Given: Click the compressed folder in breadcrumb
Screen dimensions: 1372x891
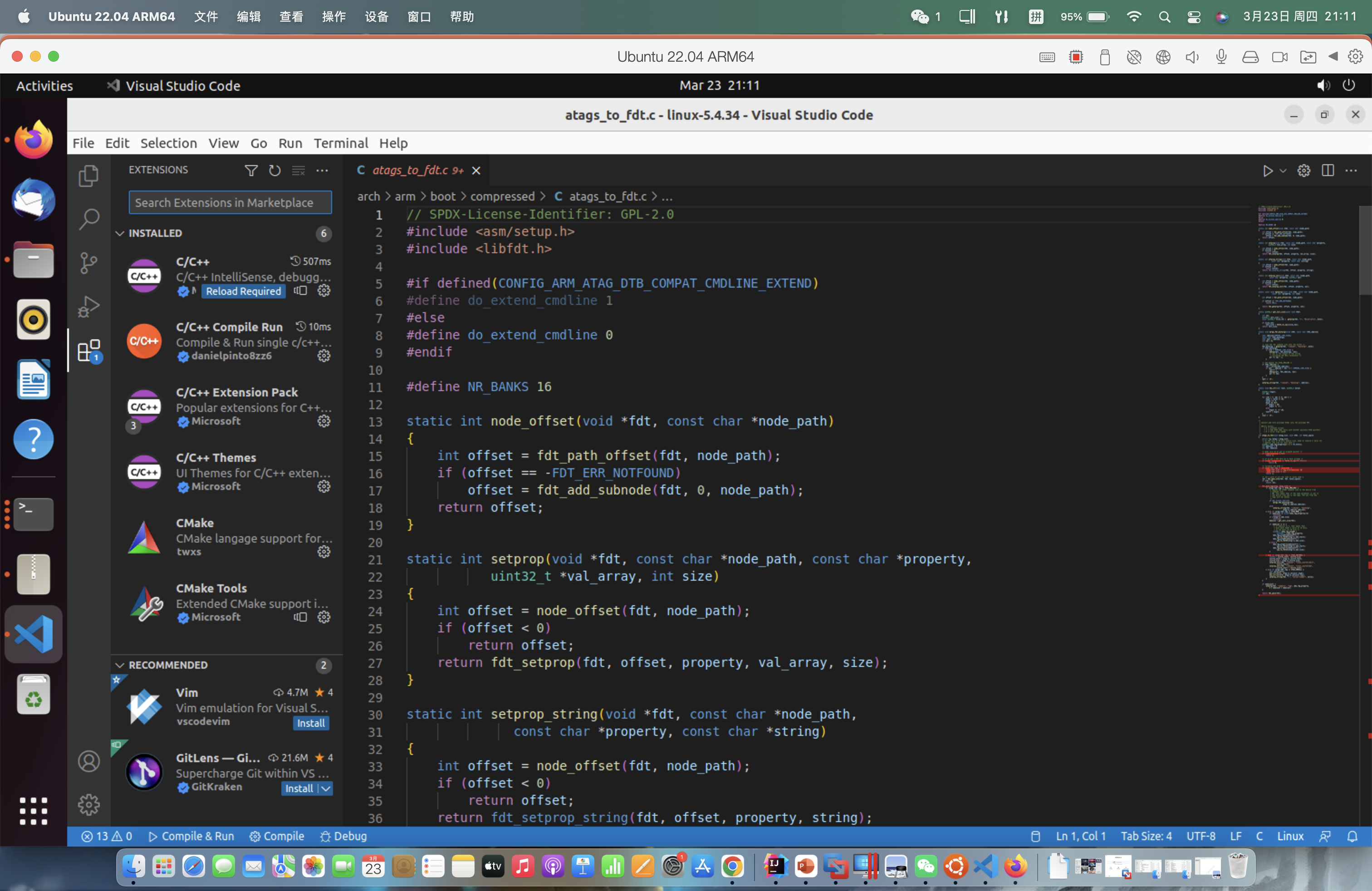Looking at the screenshot, I should pyautogui.click(x=502, y=196).
